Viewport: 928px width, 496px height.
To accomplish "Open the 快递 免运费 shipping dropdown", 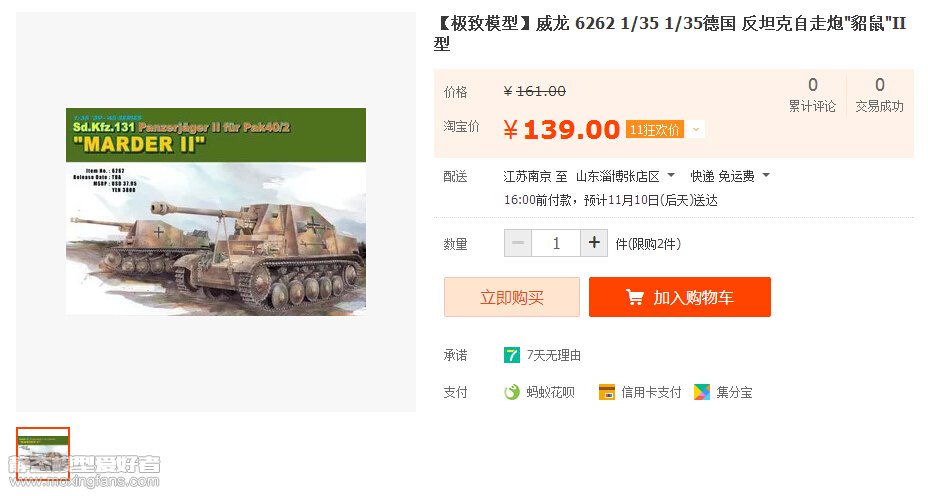I will pos(730,176).
